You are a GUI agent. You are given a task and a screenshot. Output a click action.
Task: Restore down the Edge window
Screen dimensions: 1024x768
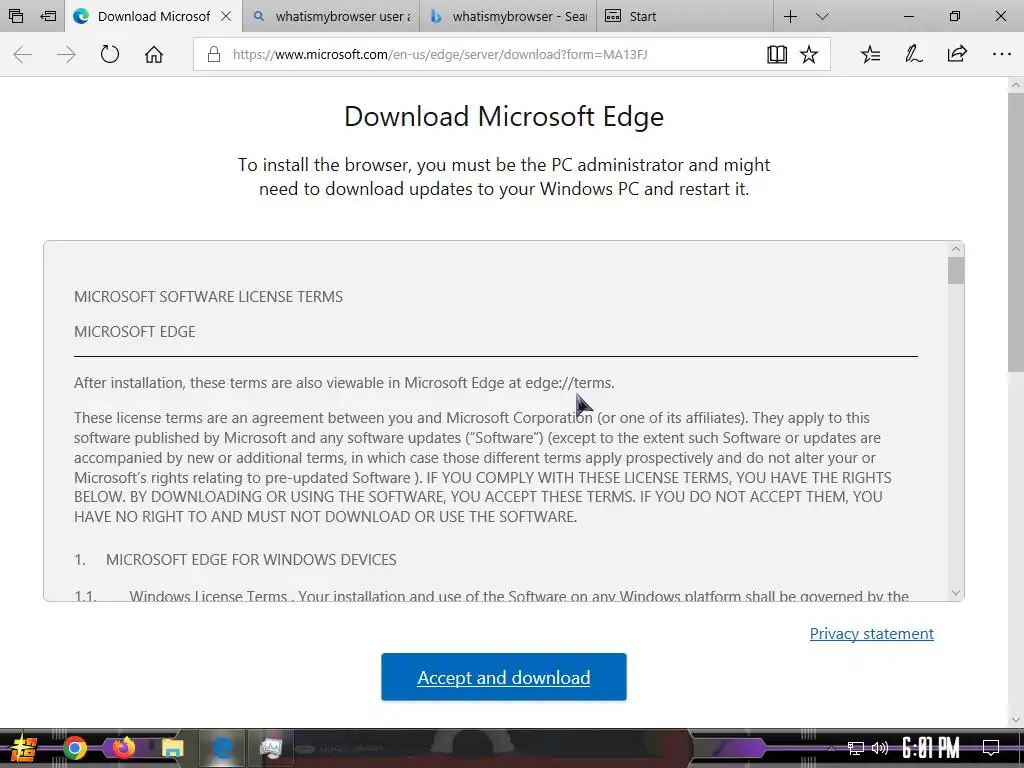click(x=955, y=16)
